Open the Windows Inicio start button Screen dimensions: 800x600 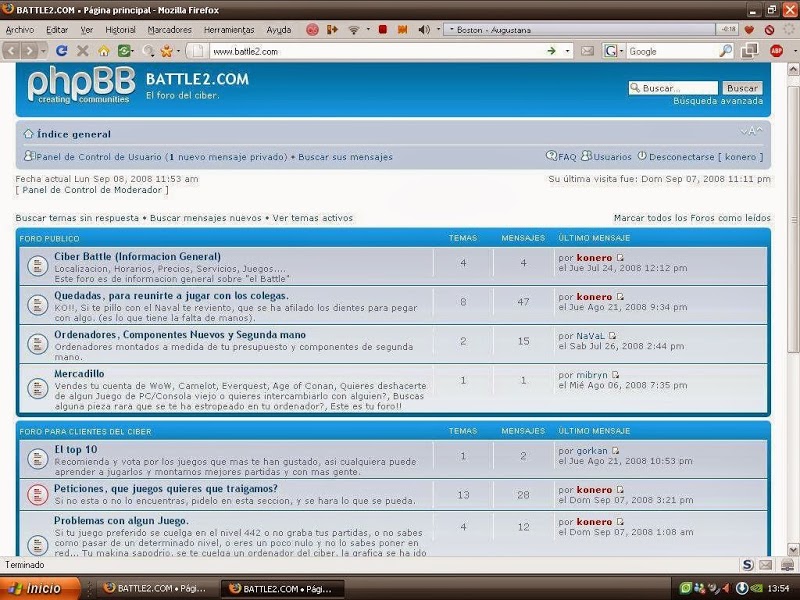coord(40,588)
